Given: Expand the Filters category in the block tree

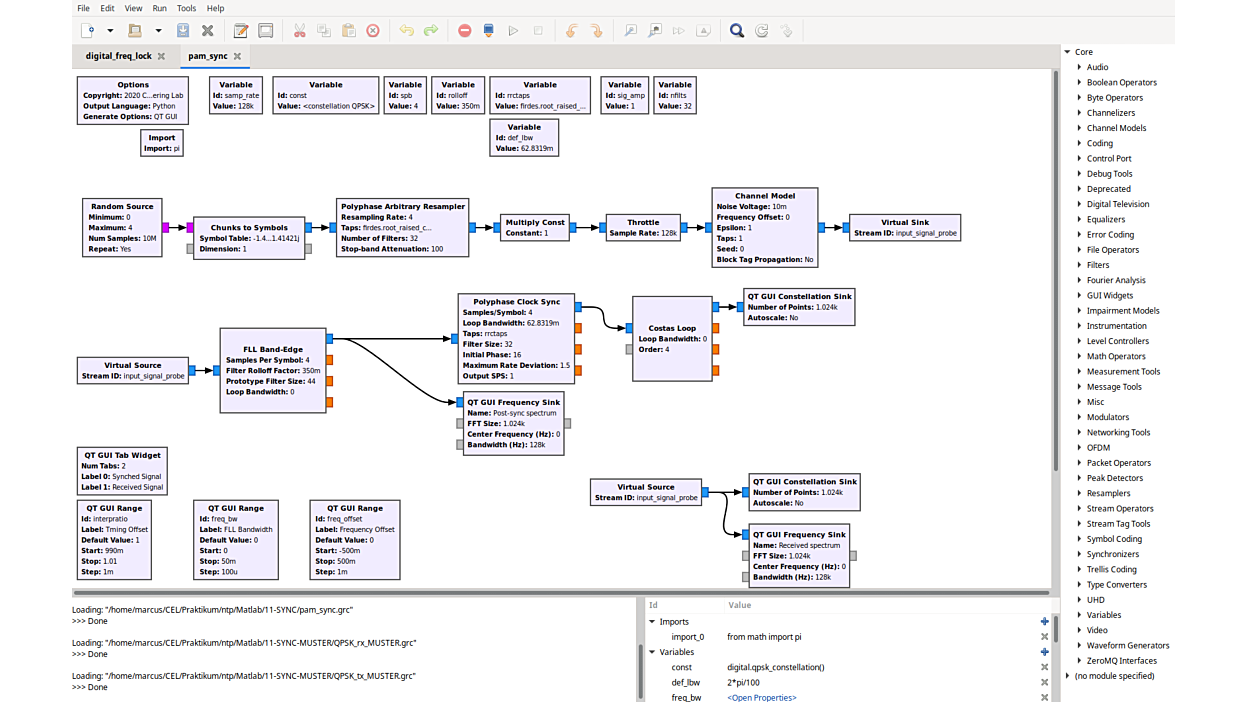Looking at the screenshot, I should (1080, 265).
